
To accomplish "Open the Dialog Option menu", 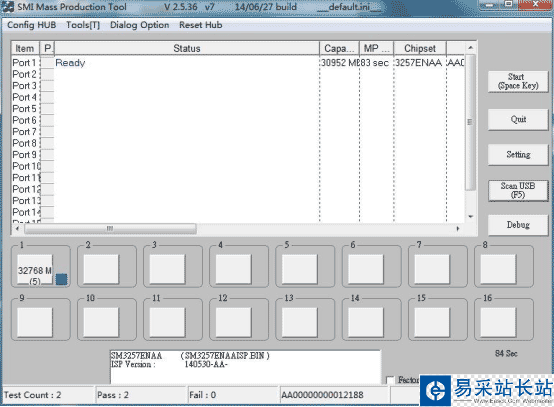I will 140,25.
